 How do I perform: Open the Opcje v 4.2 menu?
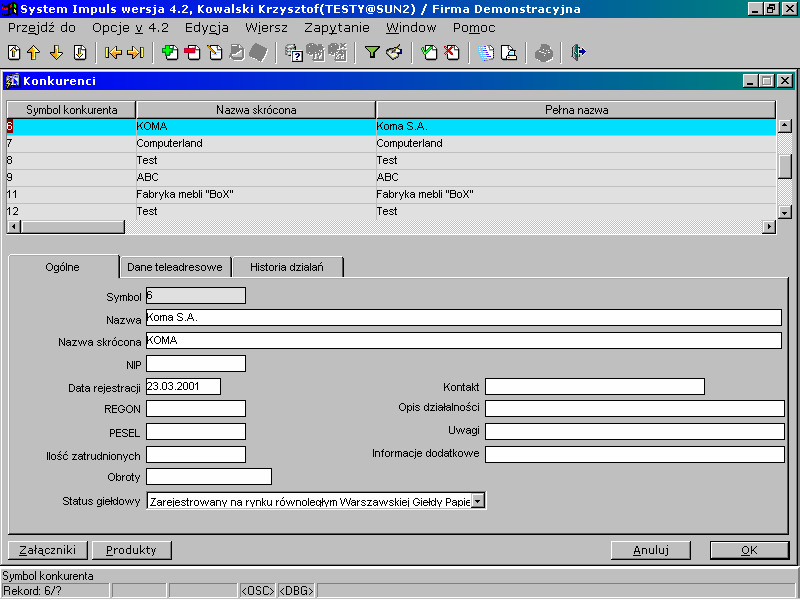pyautogui.click(x=130, y=28)
